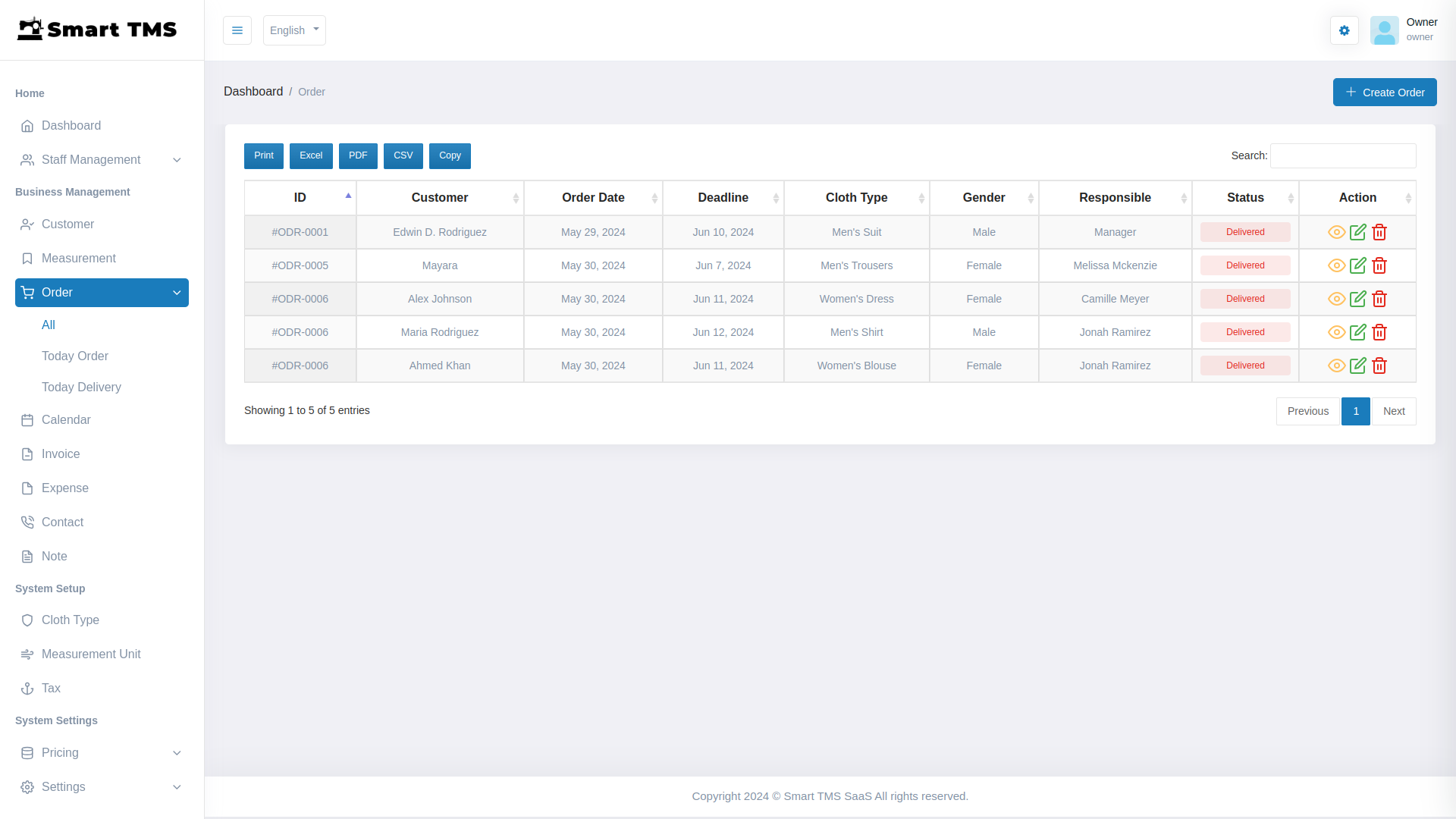Open the gear settings icon in header
The height and width of the screenshot is (819, 1456).
click(x=1344, y=30)
